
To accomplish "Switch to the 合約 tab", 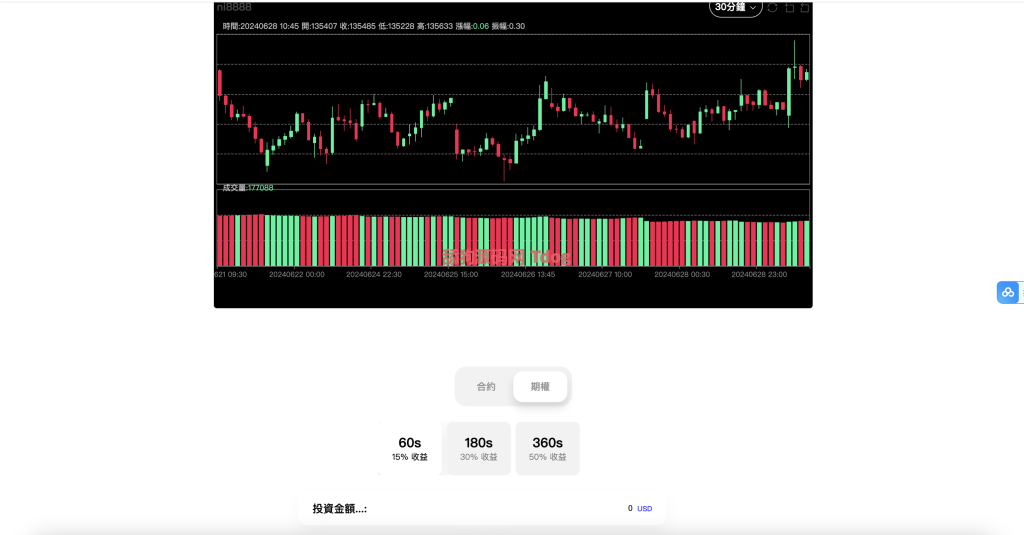I will 486,386.
